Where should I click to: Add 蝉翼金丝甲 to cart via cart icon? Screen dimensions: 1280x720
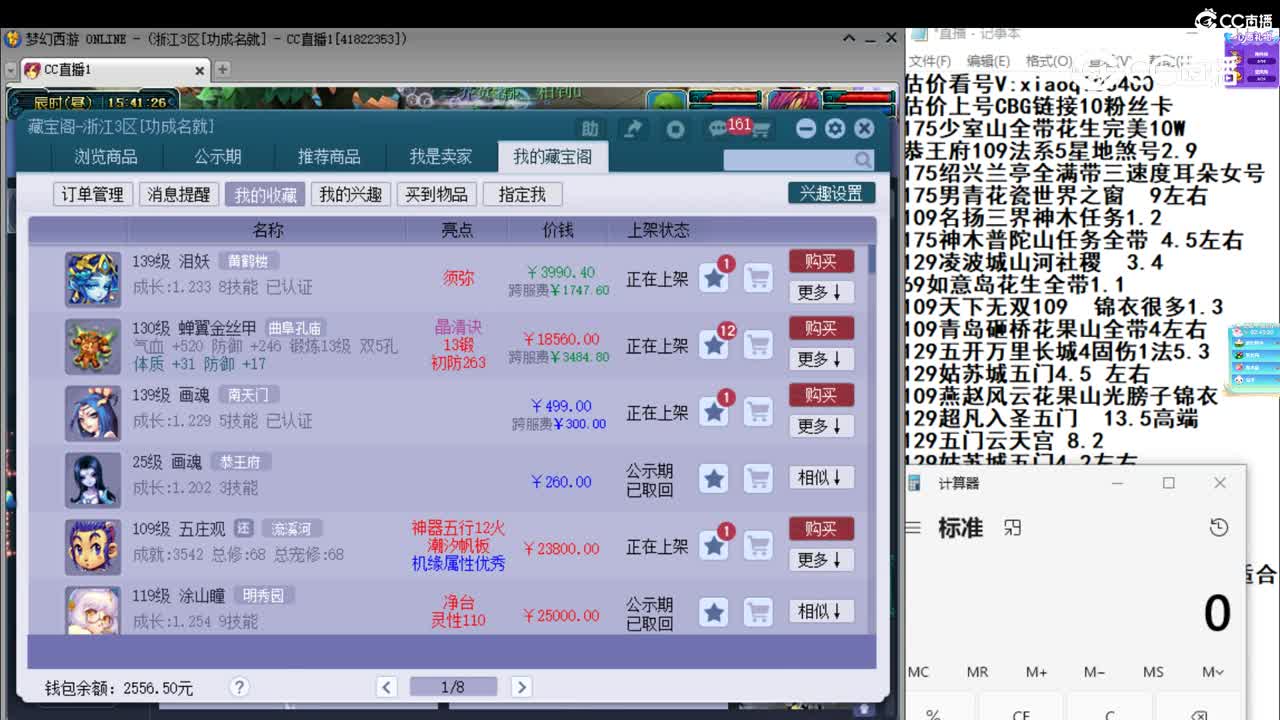(759, 346)
